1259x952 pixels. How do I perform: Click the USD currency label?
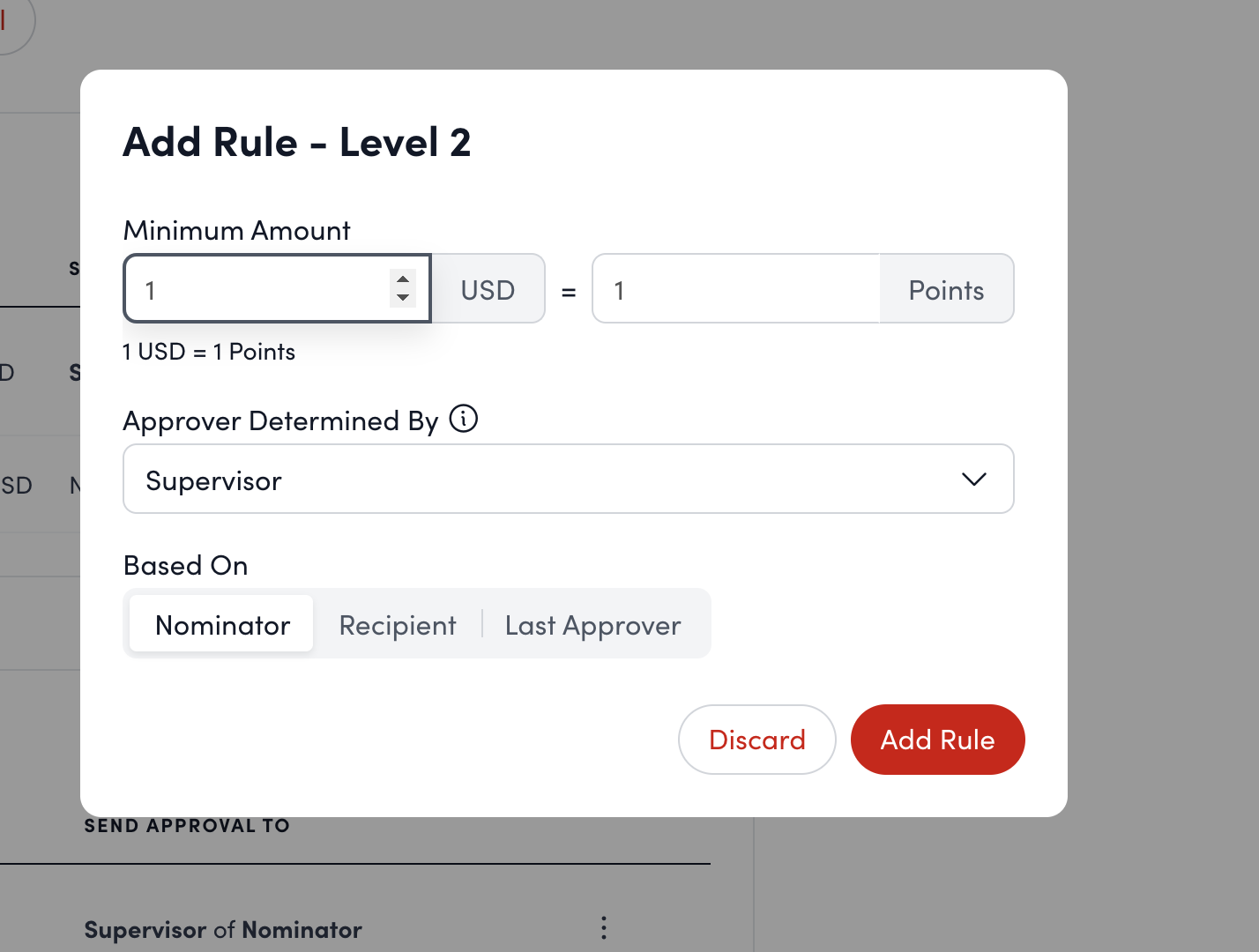pyautogui.click(x=487, y=288)
